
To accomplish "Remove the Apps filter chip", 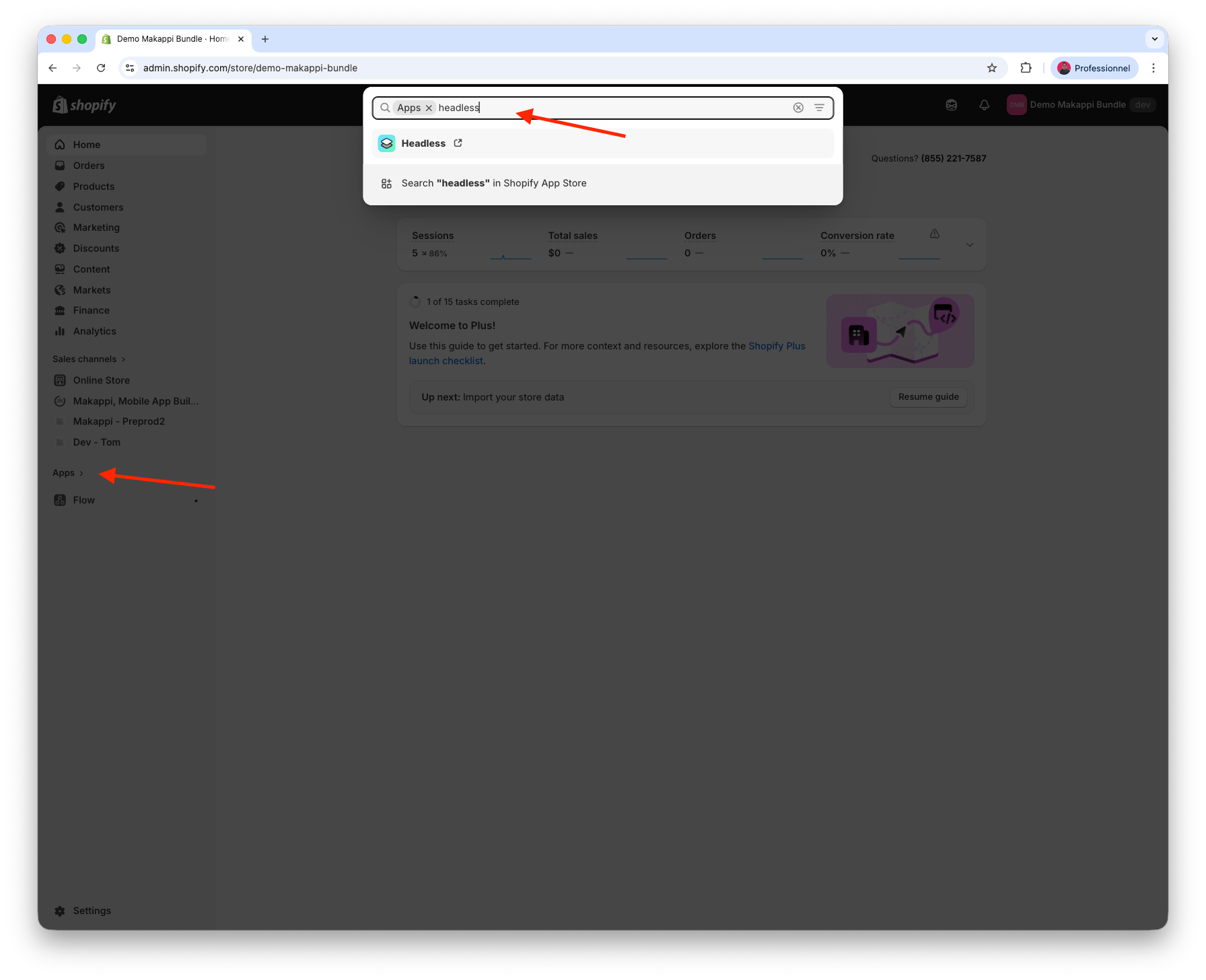I will tap(429, 108).
